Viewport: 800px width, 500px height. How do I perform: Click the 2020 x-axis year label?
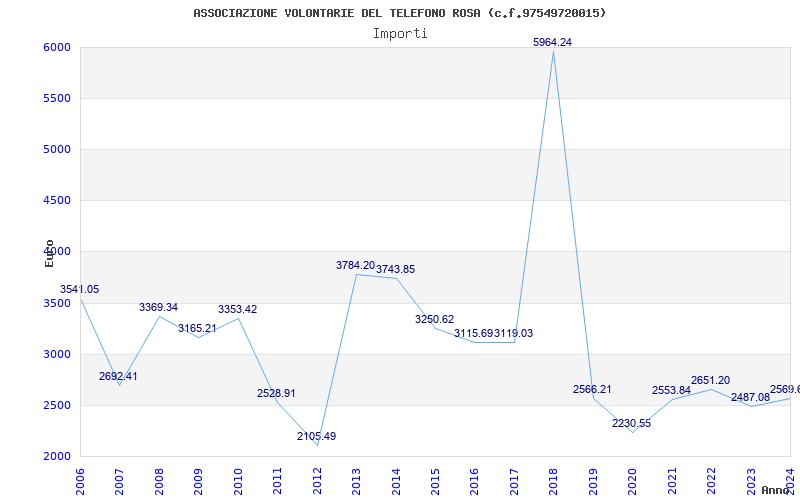coord(633,481)
